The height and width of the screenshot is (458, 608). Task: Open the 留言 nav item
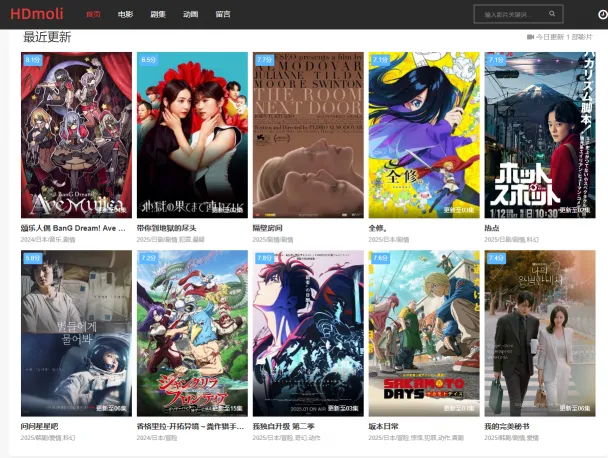coord(223,14)
